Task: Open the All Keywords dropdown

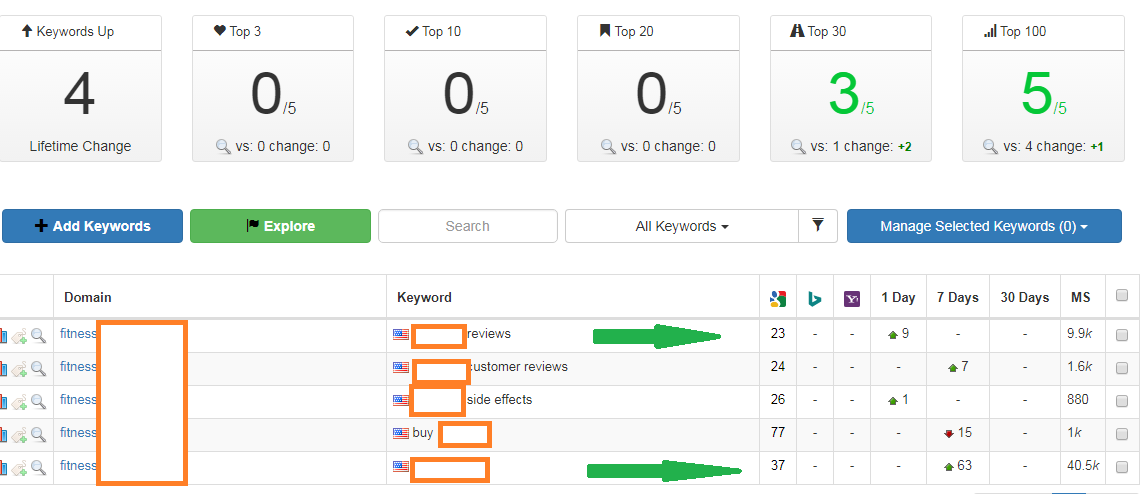Action: (x=682, y=226)
